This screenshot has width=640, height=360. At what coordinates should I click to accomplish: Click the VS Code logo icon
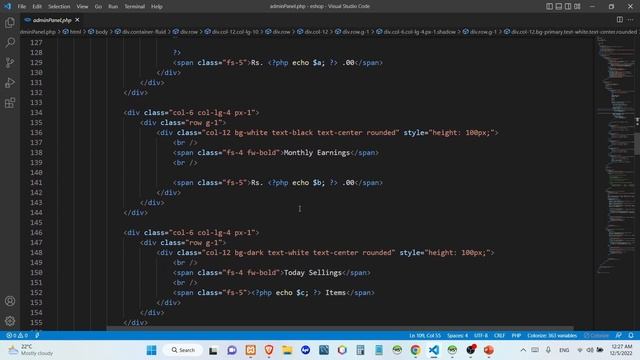(x=7, y=6)
